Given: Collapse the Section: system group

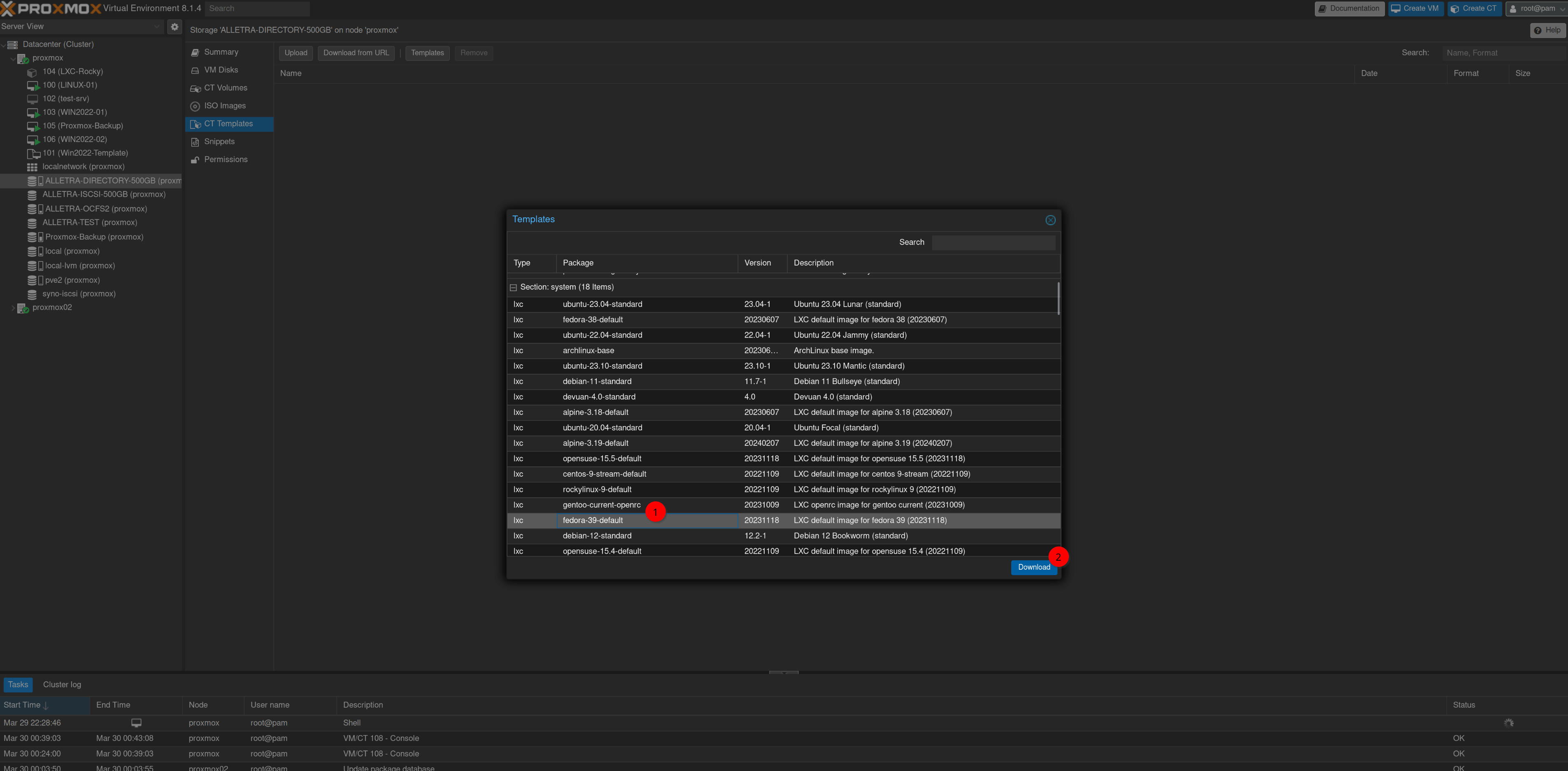Looking at the screenshot, I should [x=513, y=287].
